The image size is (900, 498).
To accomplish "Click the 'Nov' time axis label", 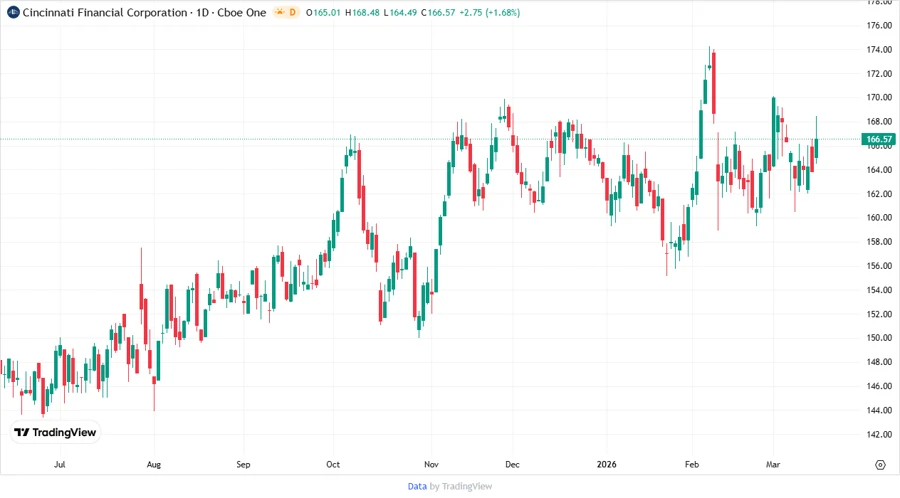I will point(431,464).
